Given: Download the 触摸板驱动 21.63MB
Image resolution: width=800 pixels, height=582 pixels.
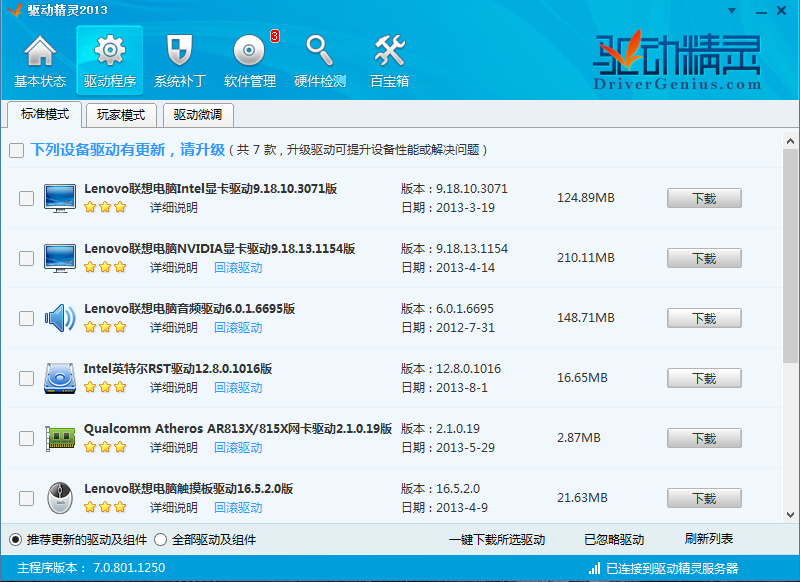Looking at the screenshot, I should tap(704, 498).
